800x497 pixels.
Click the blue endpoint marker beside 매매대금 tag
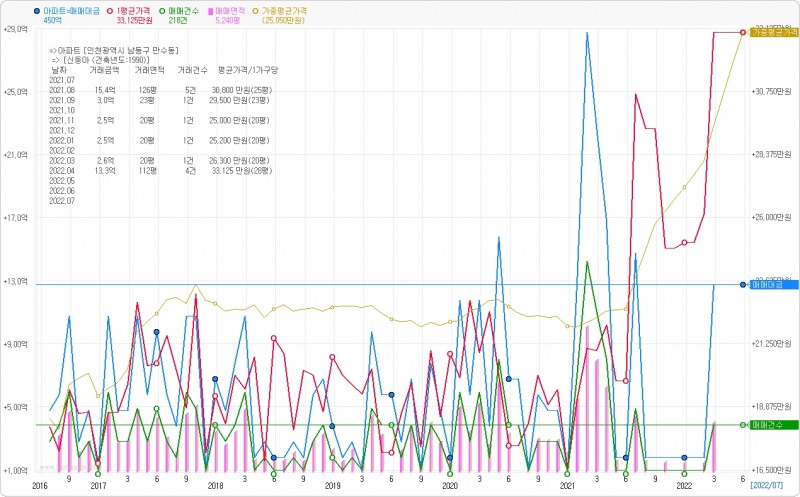click(x=742, y=285)
